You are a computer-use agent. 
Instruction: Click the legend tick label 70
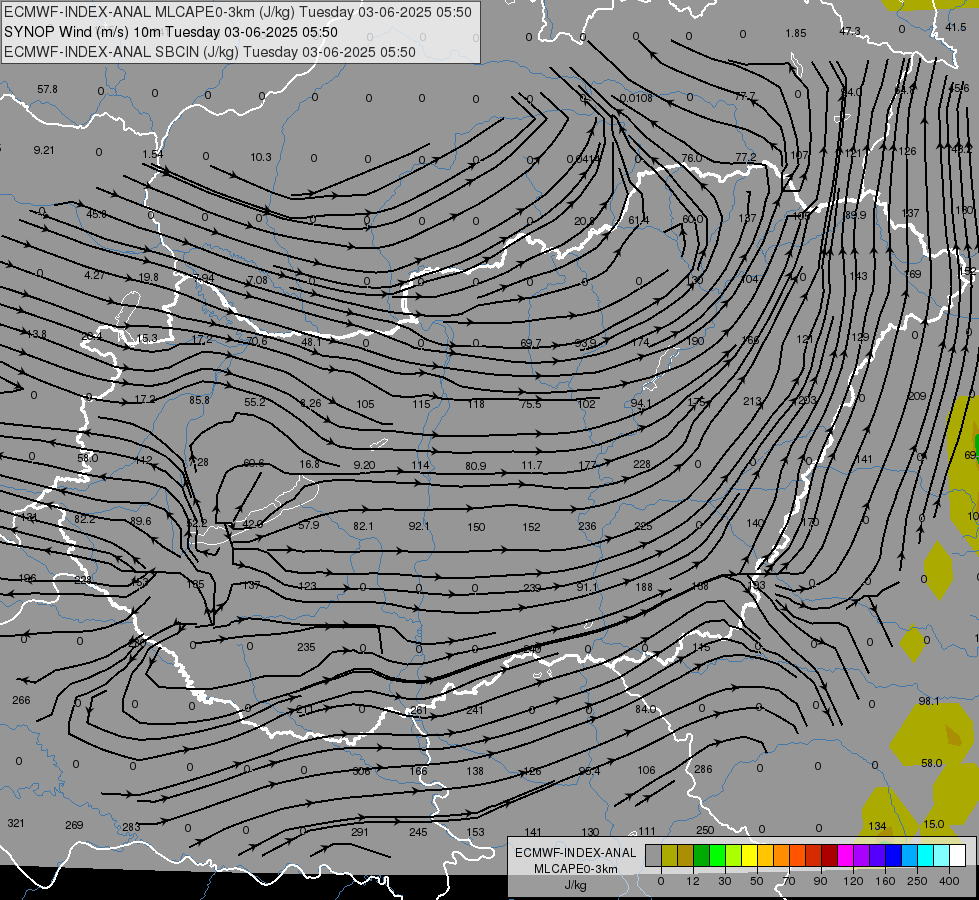(x=789, y=881)
